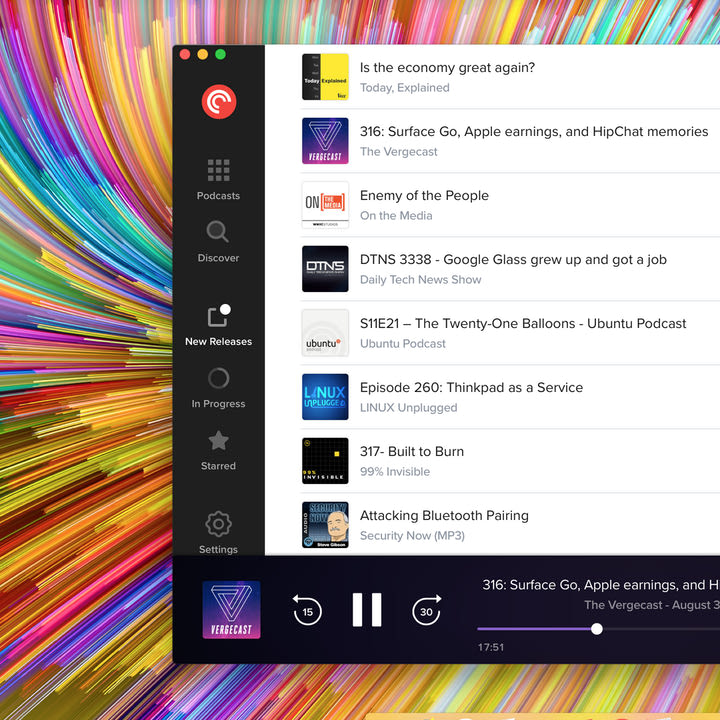The height and width of the screenshot is (720, 720).
Task: Open episode "S11E21 – The Twenty-One Balloons"
Action: 523,324
